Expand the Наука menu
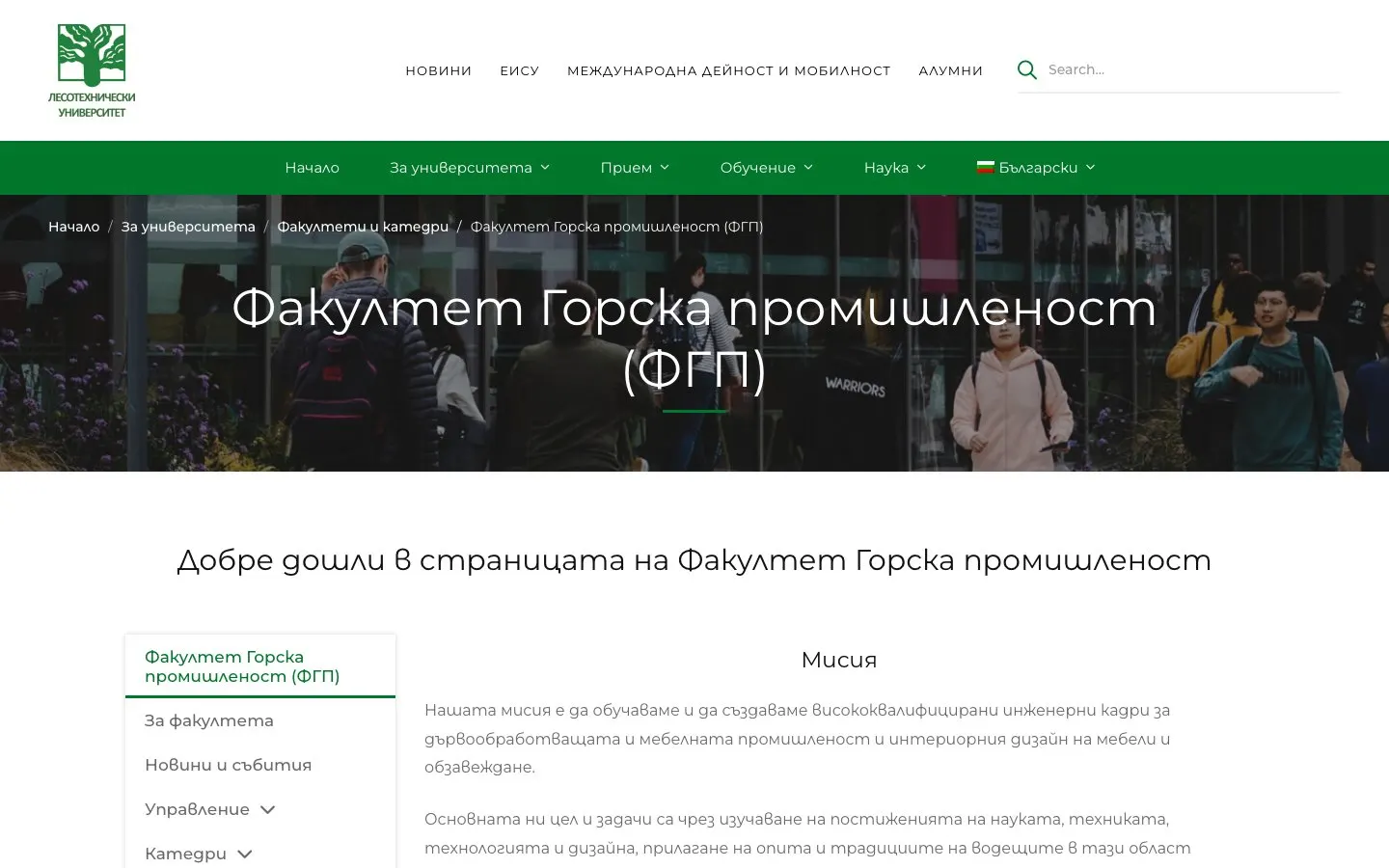Viewport: 1389px width, 868px height. [895, 168]
